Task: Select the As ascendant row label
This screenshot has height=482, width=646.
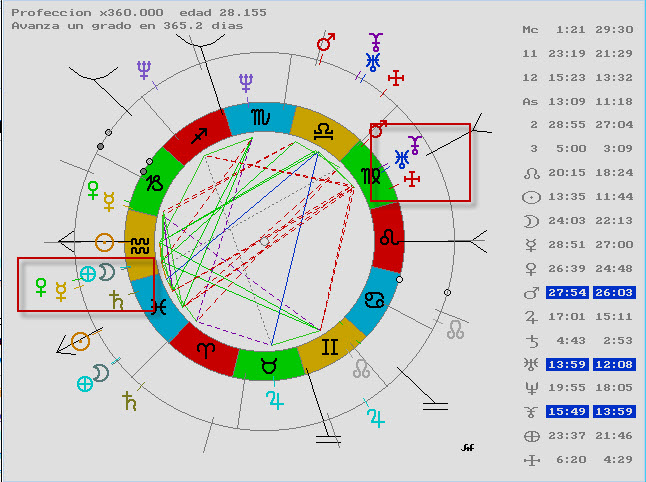Action: tap(531, 101)
